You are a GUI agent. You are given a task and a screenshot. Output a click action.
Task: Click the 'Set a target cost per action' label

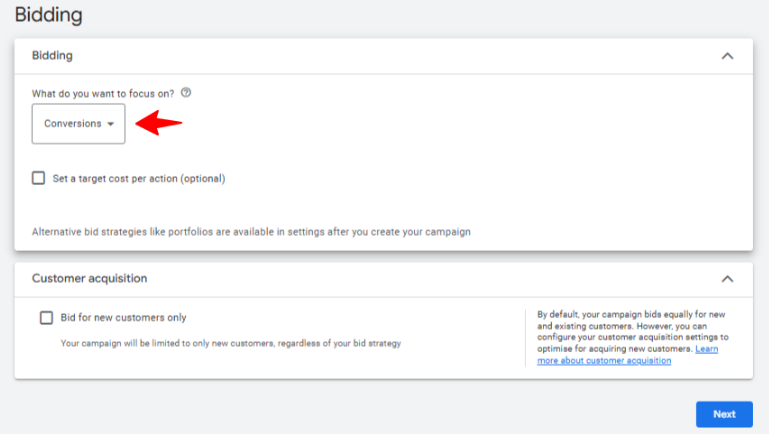[139, 179]
